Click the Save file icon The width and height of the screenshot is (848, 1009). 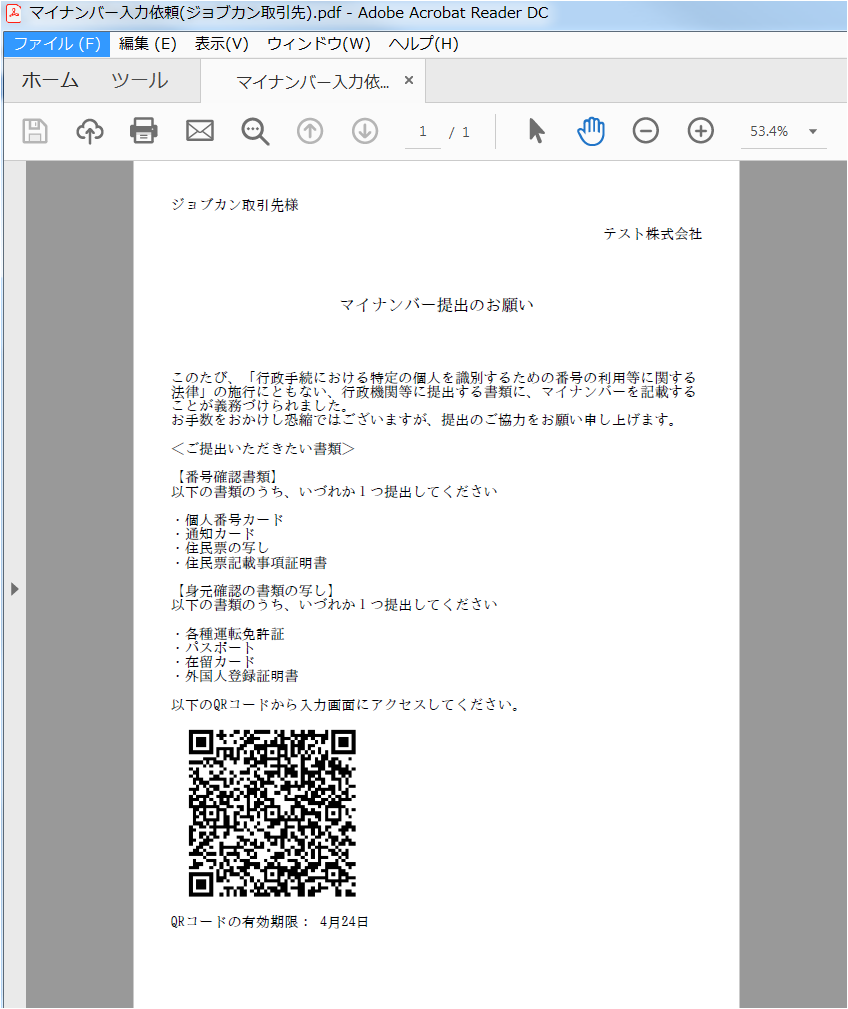[x=35, y=131]
